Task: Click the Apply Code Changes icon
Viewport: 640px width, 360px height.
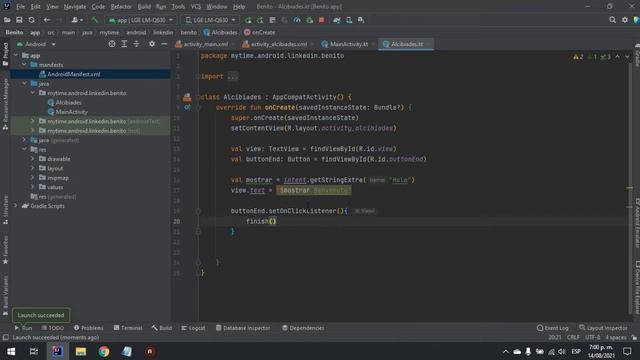Action: point(272,20)
